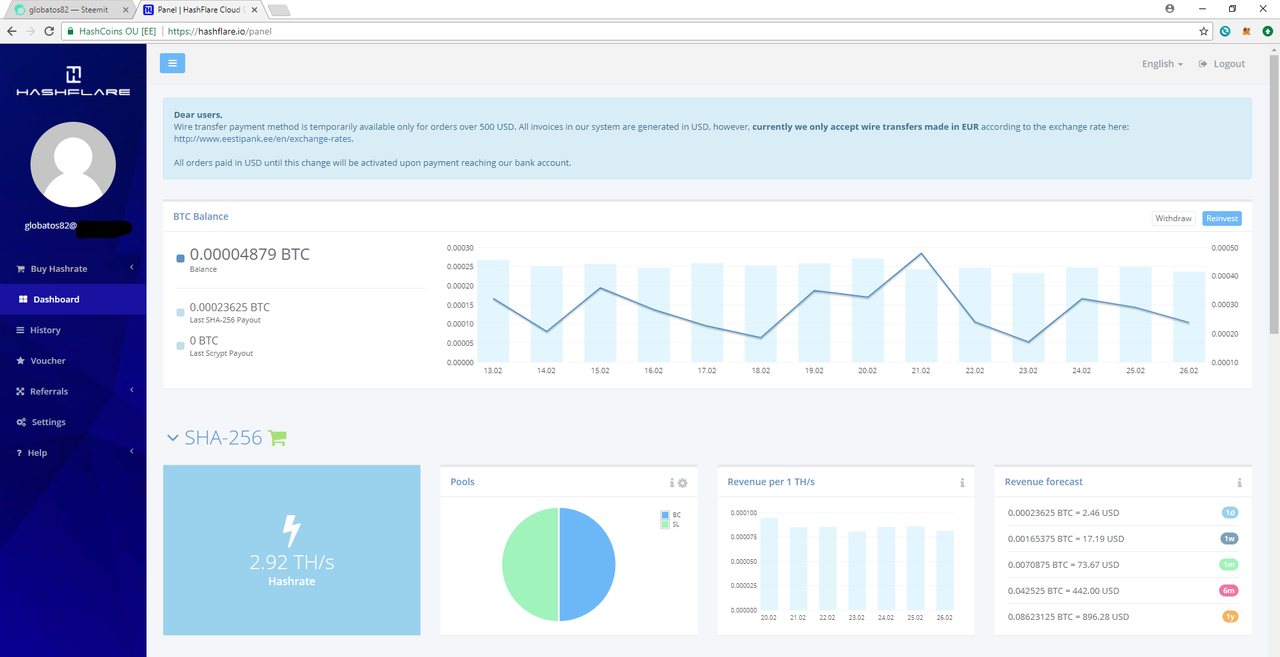The image size is (1280, 657).
Task: Expand the Referrals submenu chevron
Action: pos(132,391)
